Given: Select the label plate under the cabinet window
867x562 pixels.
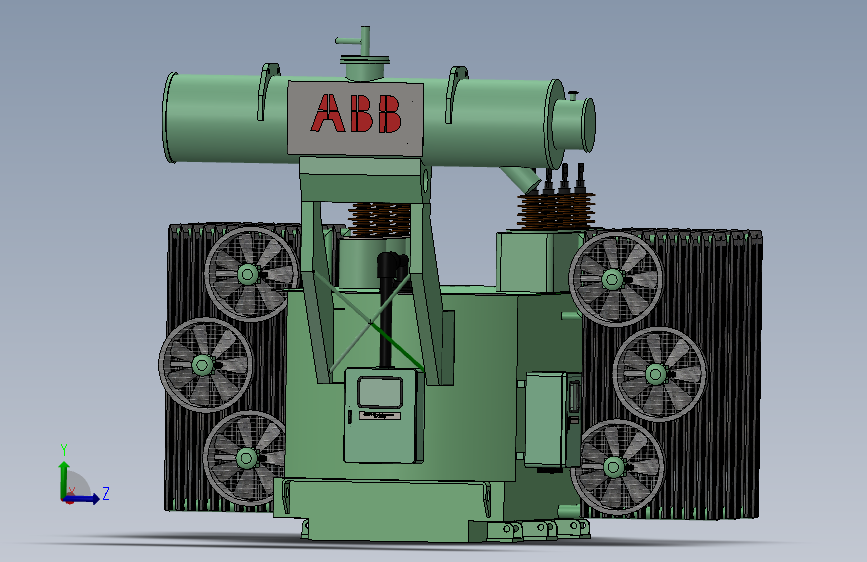Looking at the screenshot, I should coord(380,415).
